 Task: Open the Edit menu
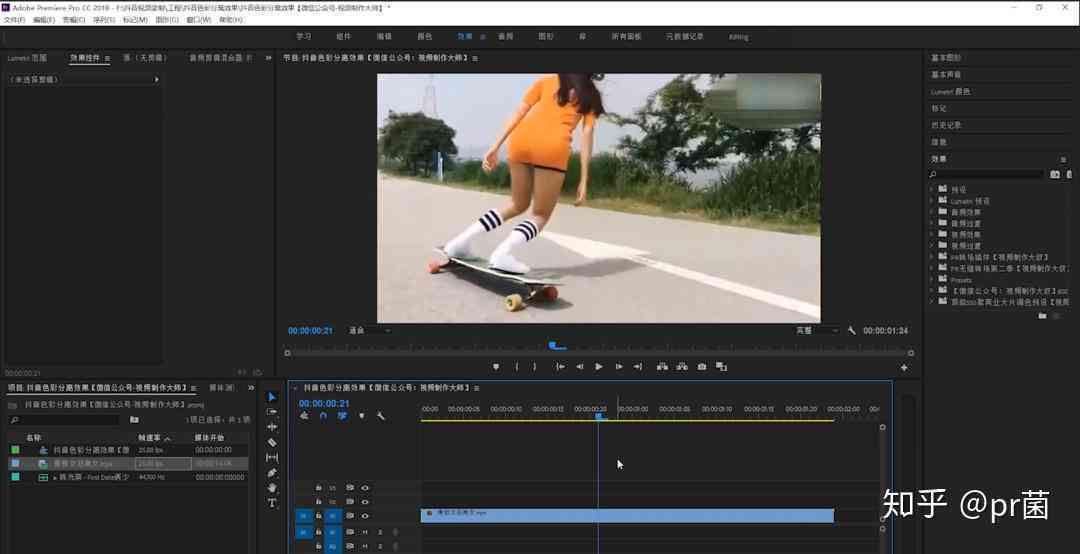pyautogui.click(x=44, y=20)
